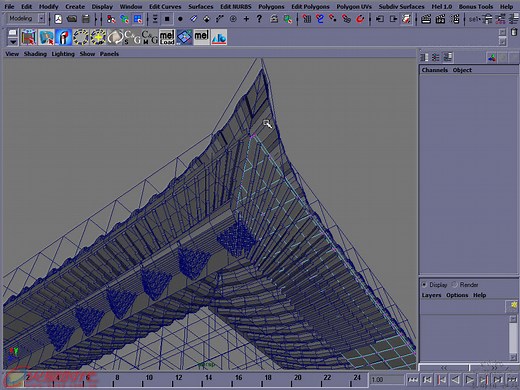The width and height of the screenshot is (520, 390).
Task: Open the Polygon UVs menu
Action: (x=354, y=6)
